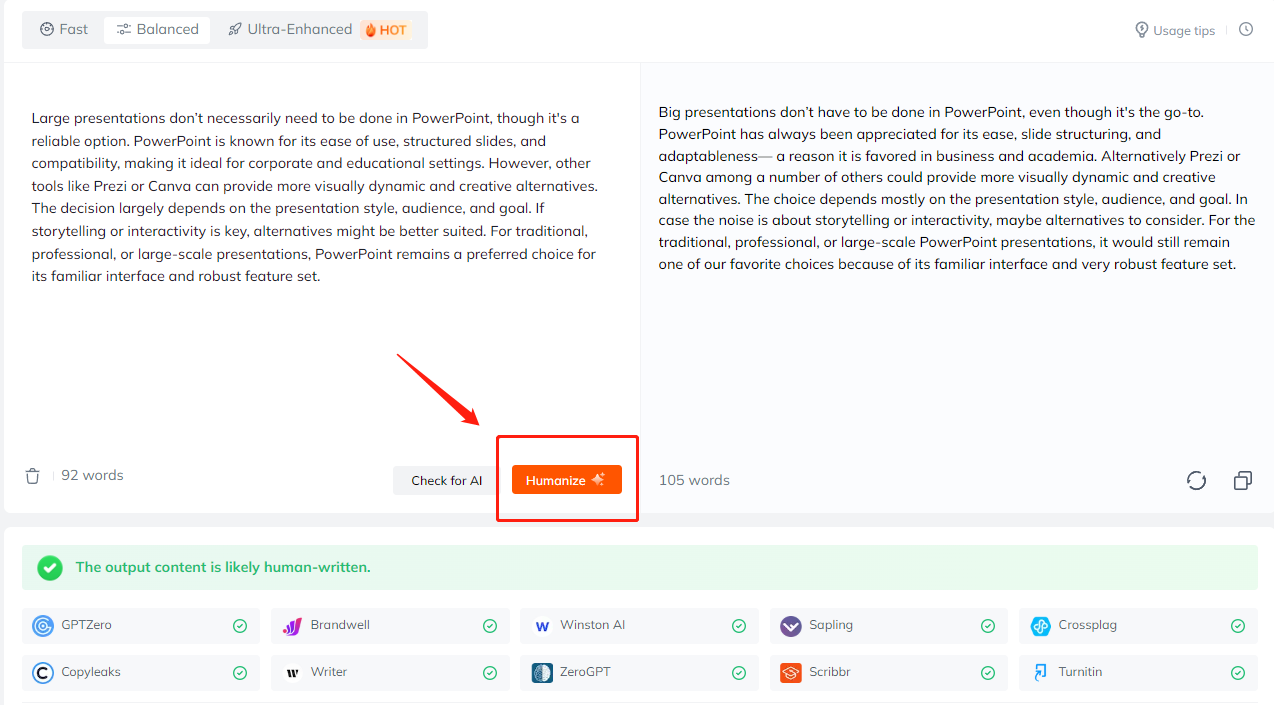The height and width of the screenshot is (705, 1274).
Task: Click the Turnitin detector icon
Action: (x=1041, y=673)
